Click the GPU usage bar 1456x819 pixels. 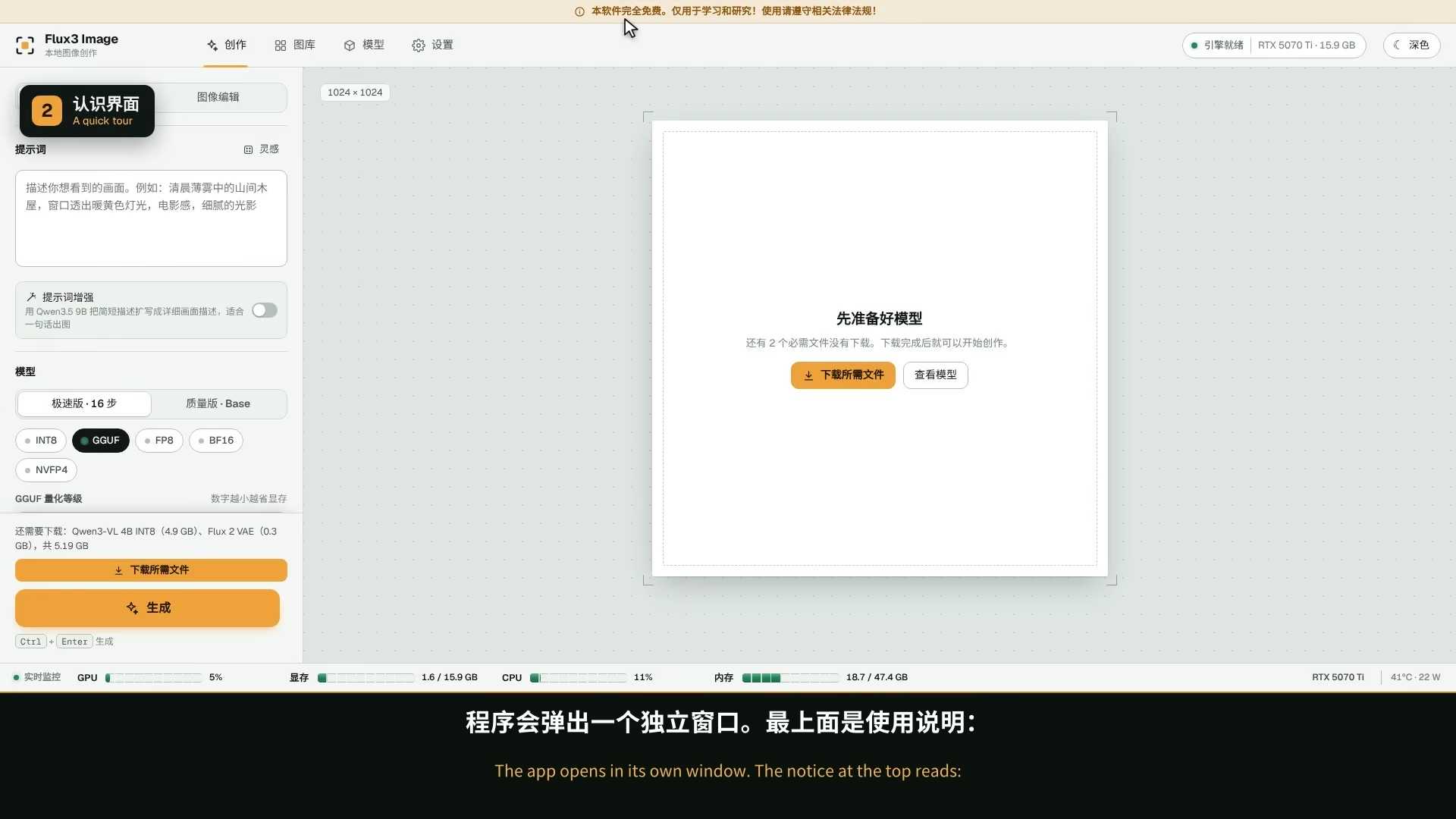point(154,678)
